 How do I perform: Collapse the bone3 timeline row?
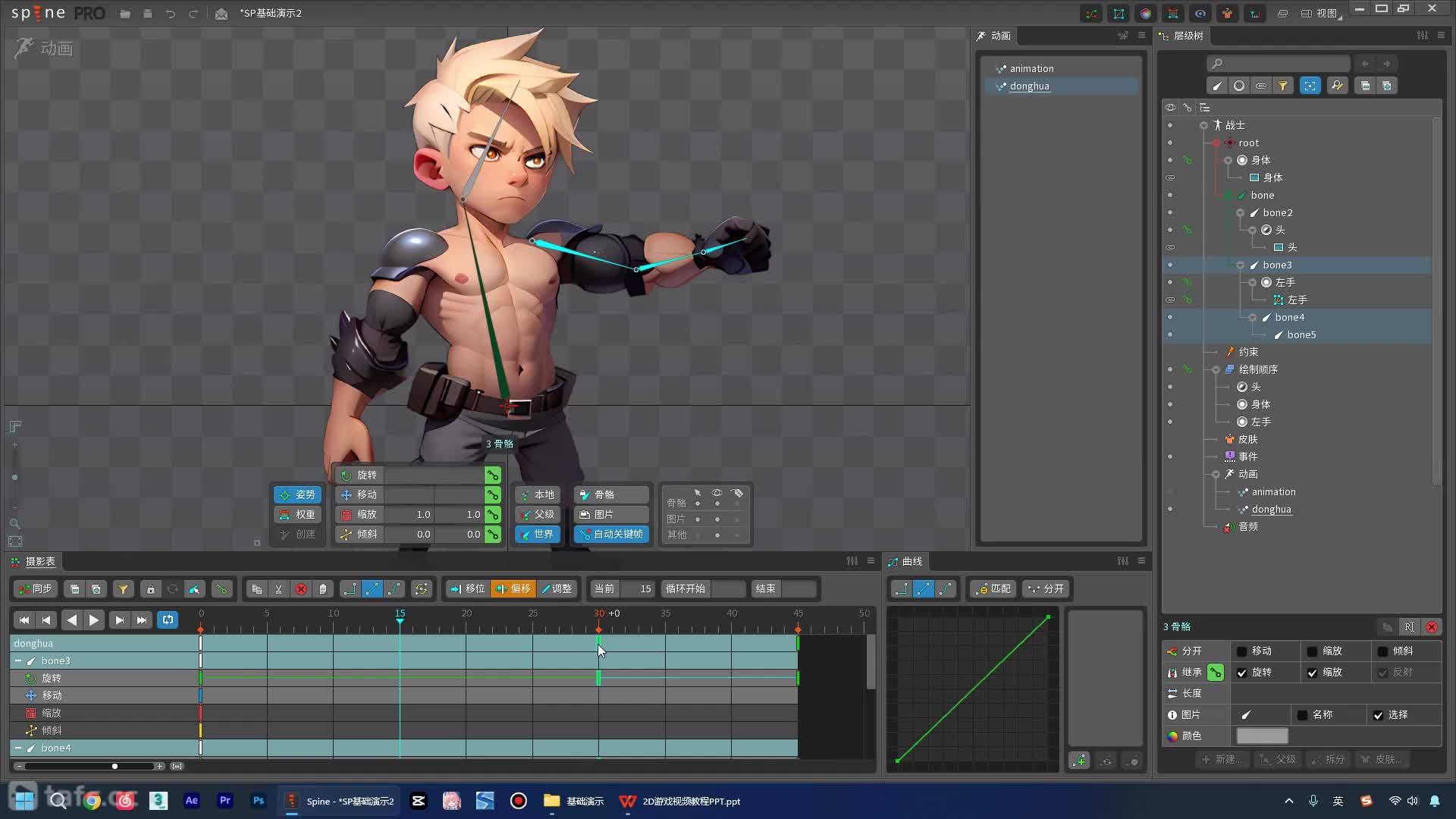tap(18, 661)
